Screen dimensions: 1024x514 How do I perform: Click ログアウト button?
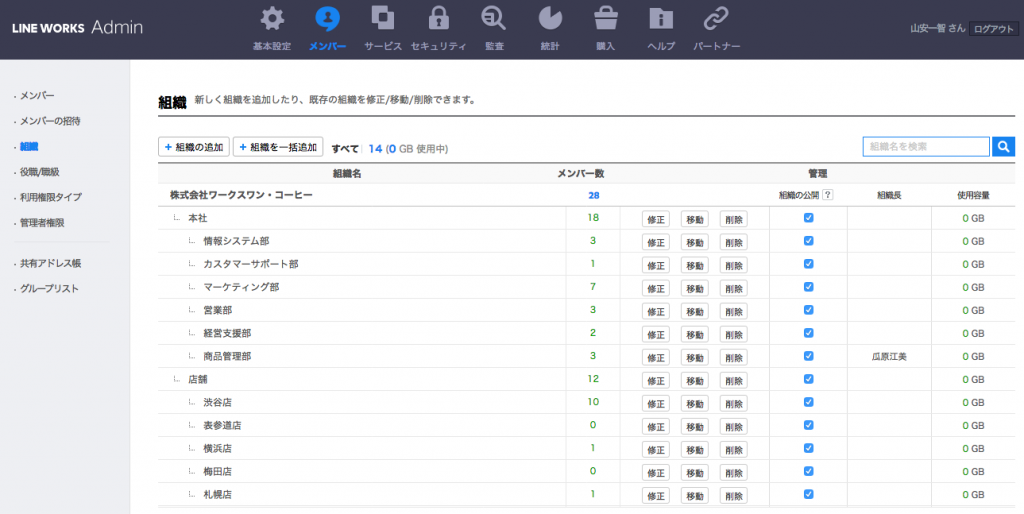[x=994, y=29]
